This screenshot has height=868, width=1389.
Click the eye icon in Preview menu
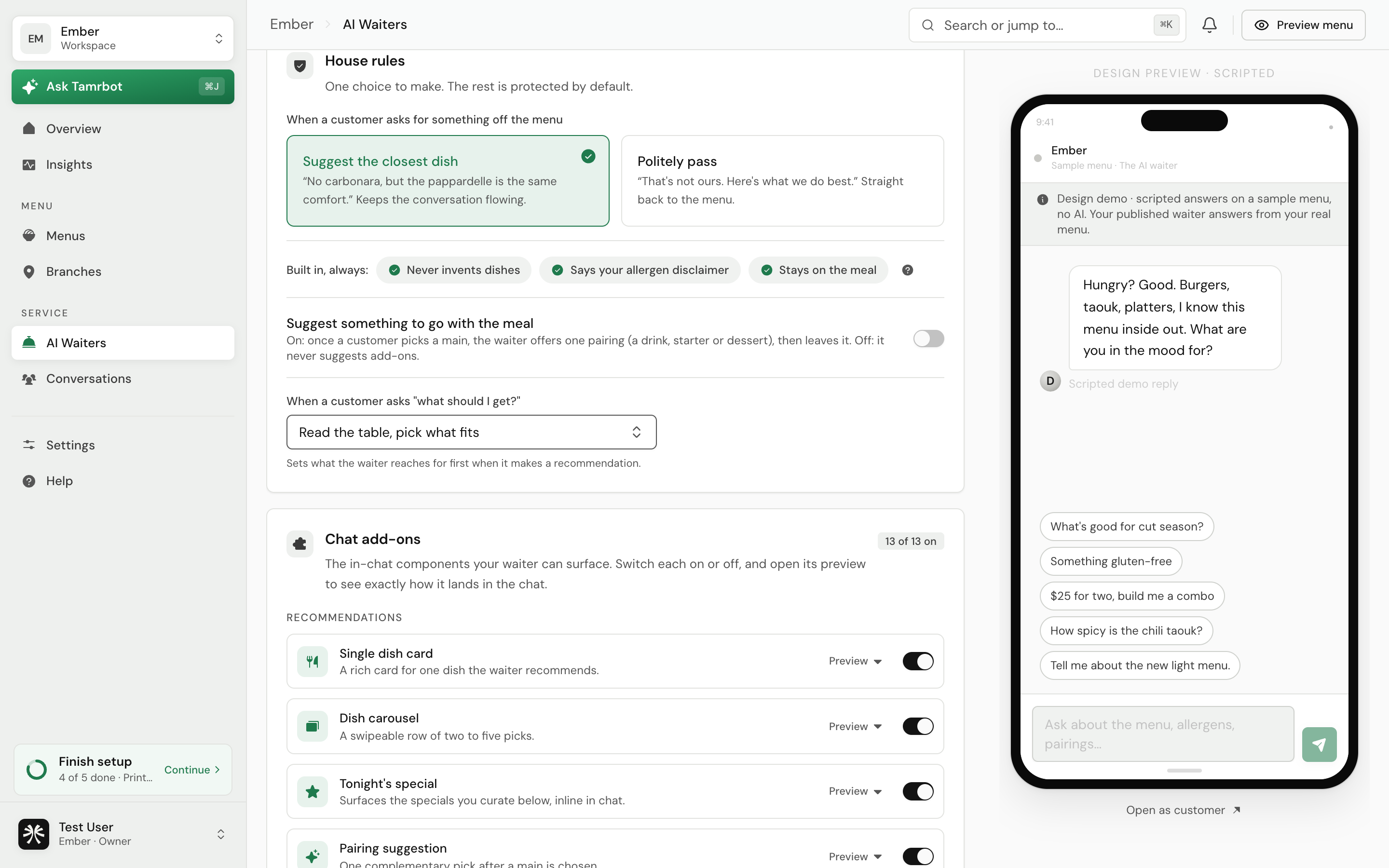click(x=1261, y=25)
